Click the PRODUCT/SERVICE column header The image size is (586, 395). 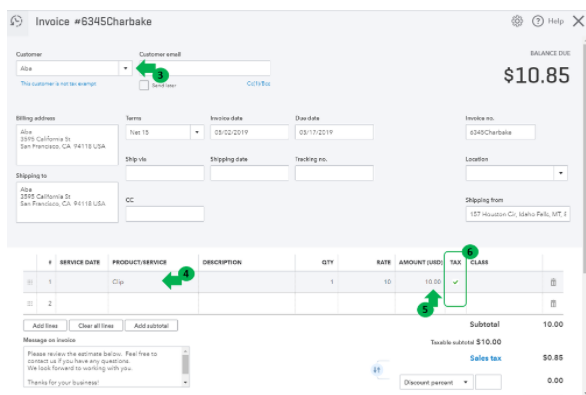click(x=139, y=262)
